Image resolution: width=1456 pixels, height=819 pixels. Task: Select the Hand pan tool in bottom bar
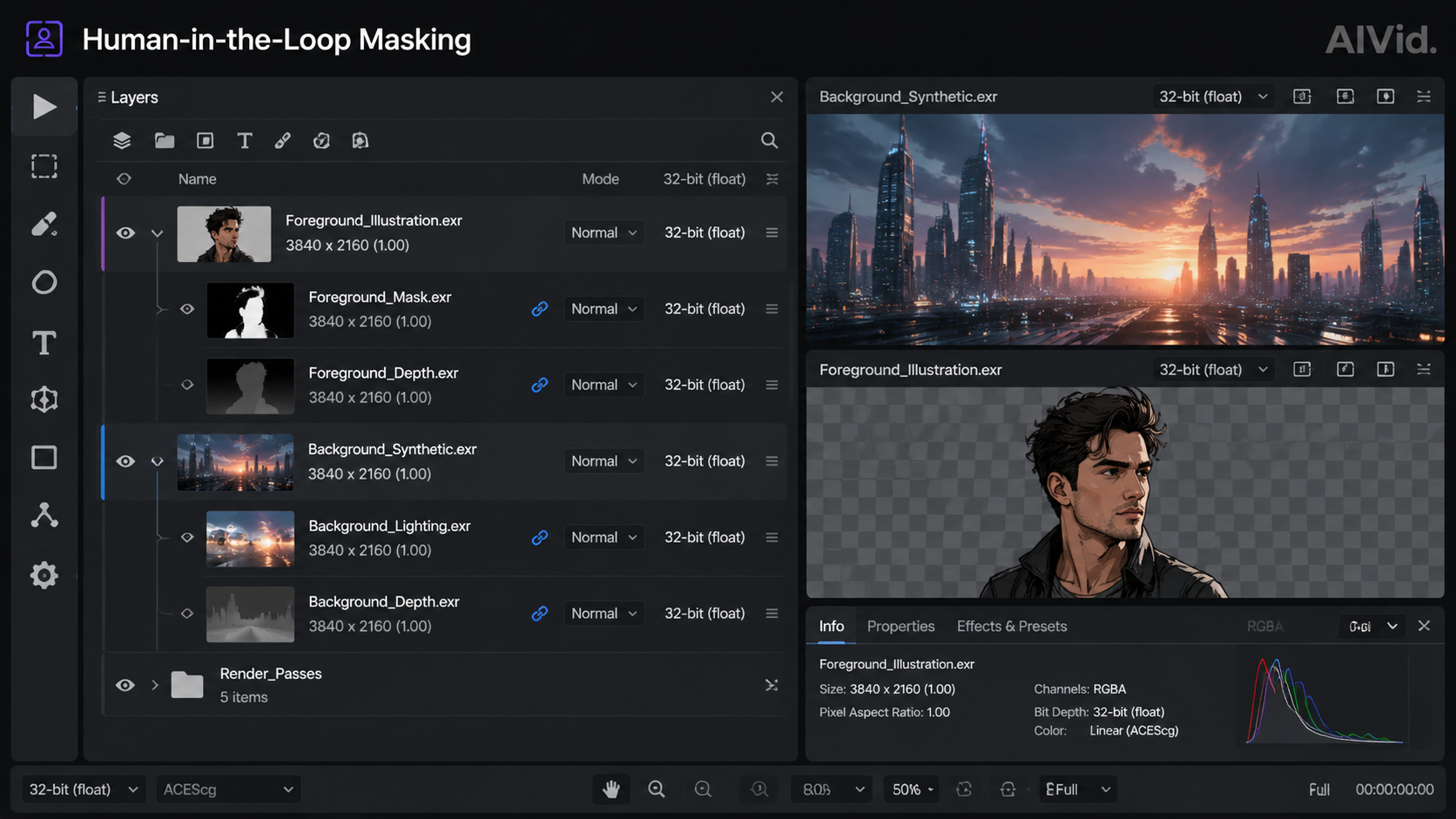click(x=611, y=789)
